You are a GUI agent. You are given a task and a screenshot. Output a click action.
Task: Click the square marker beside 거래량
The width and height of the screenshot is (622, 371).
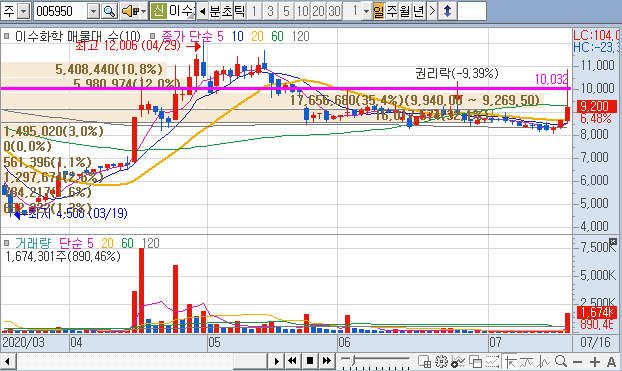tap(6, 242)
